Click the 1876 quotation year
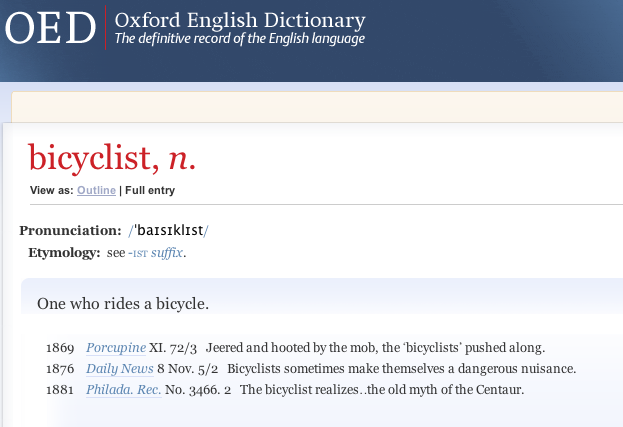The image size is (623, 427). point(60,369)
